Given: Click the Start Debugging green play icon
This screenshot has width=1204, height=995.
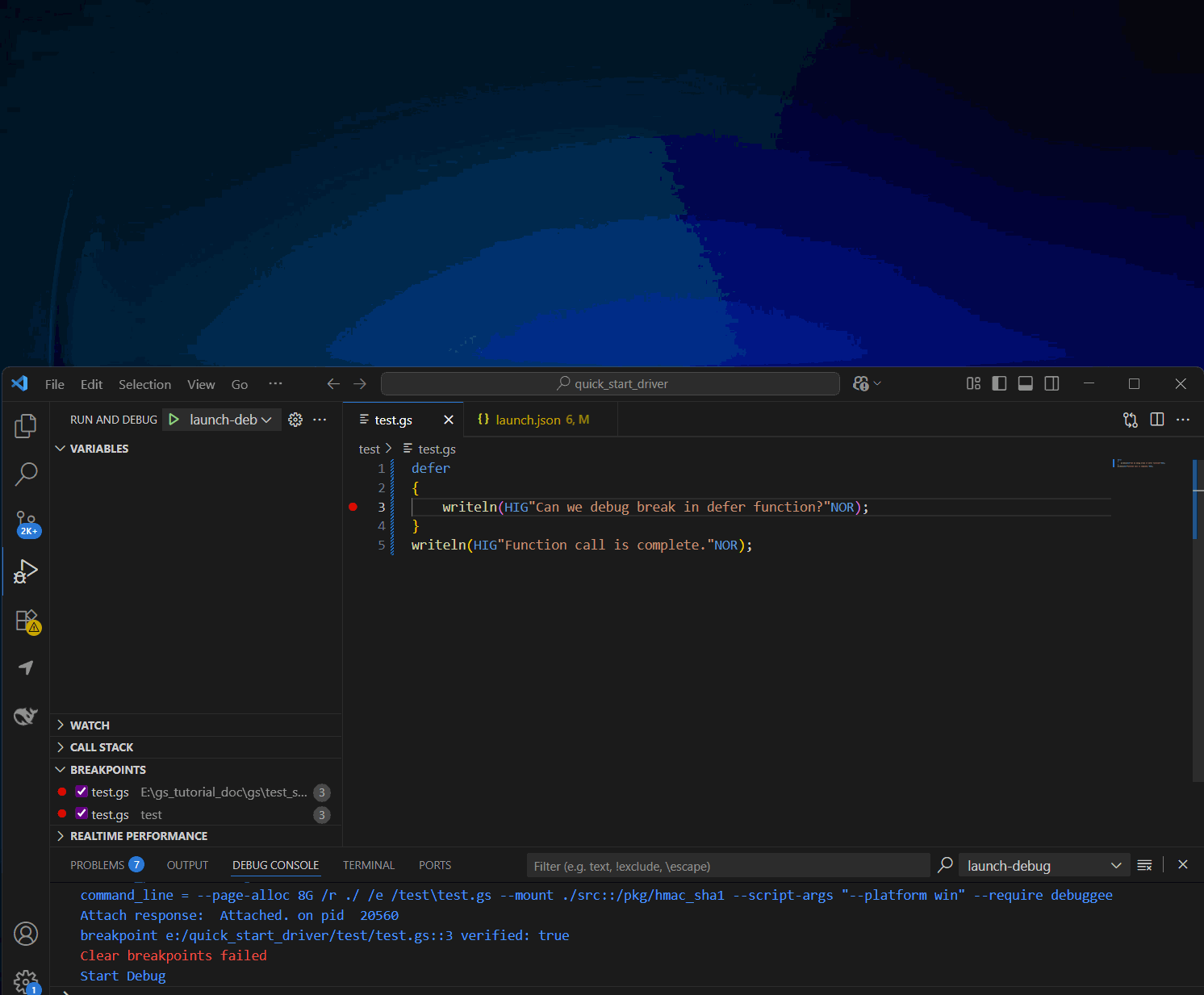Looking at the screenshot, I should pos(173,420).
